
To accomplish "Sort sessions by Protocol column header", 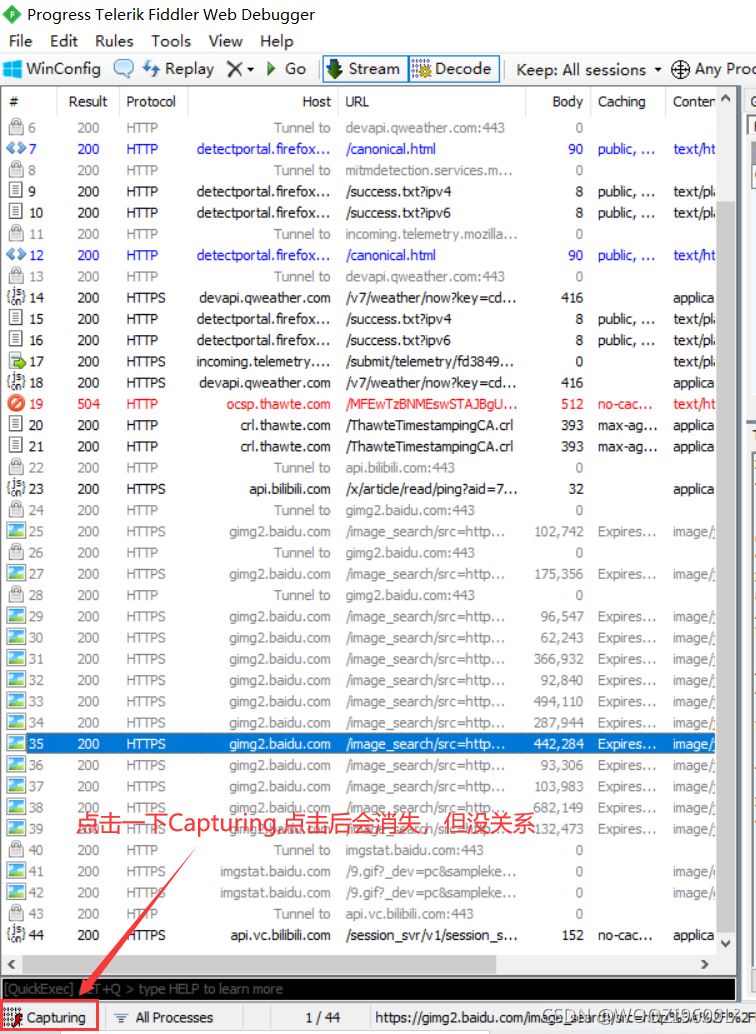I will pos(152,102).
